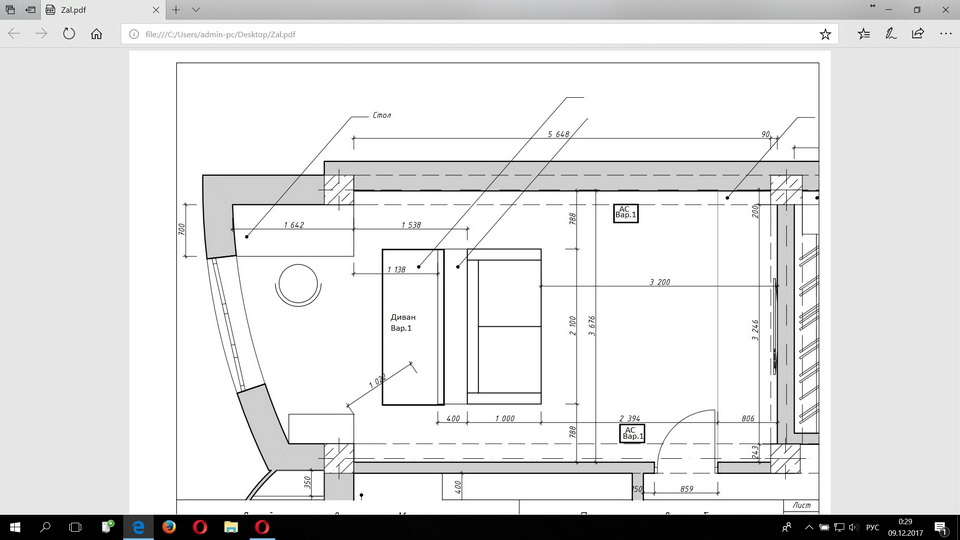This screenshot has height=540, width=960.
Task: Show tabs you've set aside
Action: (10, 9)
